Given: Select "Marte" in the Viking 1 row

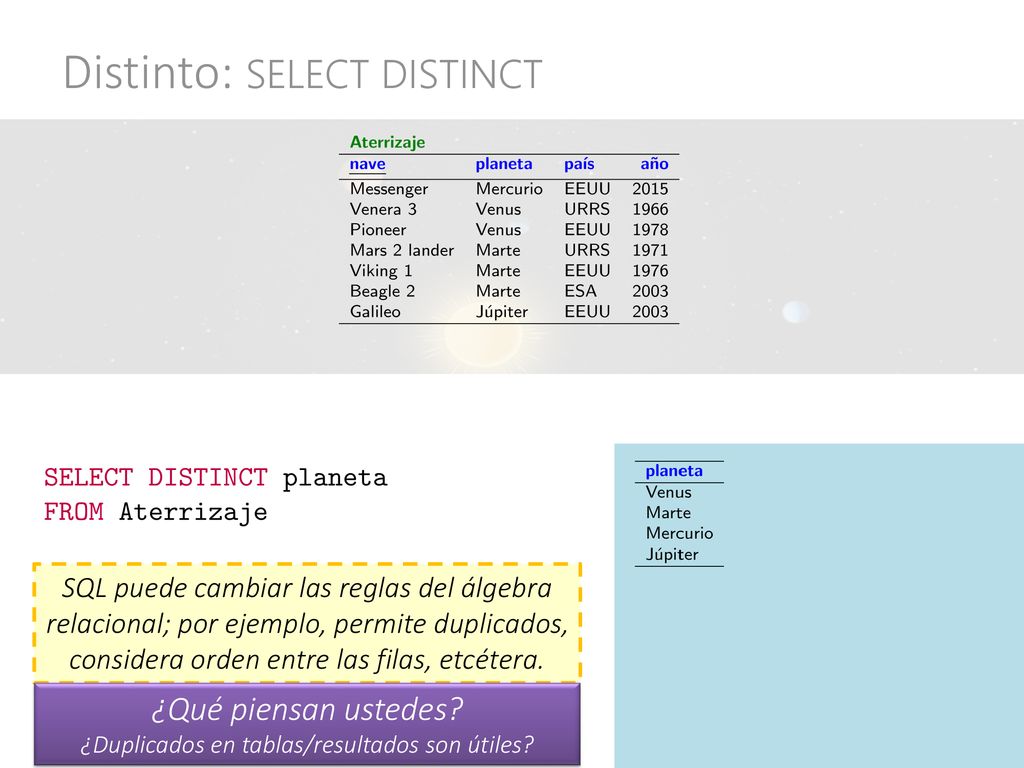Looking at the screenshot, I should [x=498, y=271].
